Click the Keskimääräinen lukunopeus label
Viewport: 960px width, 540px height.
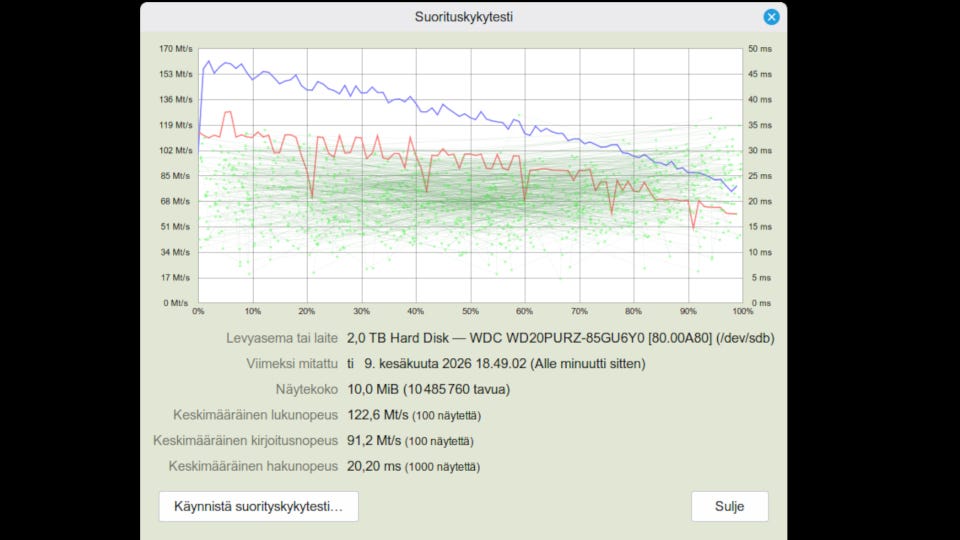(255, 415)
